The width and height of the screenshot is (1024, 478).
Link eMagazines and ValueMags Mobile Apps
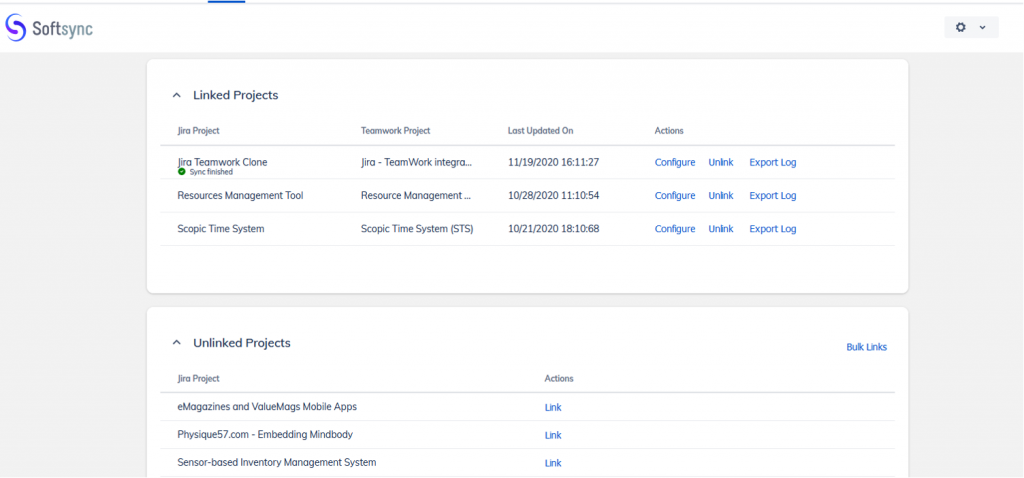coord(553,407)
